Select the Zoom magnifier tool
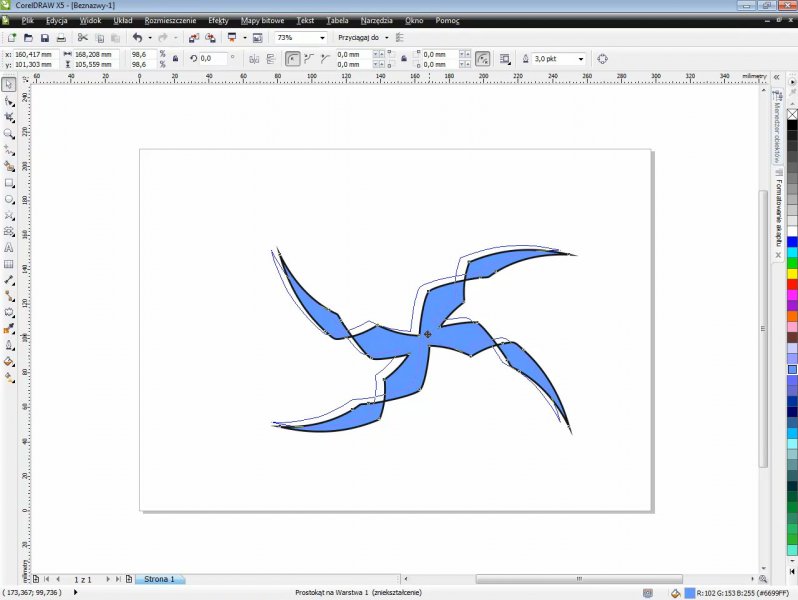The height and width of the screenshot is (600, 798). [x=9, y=133]
